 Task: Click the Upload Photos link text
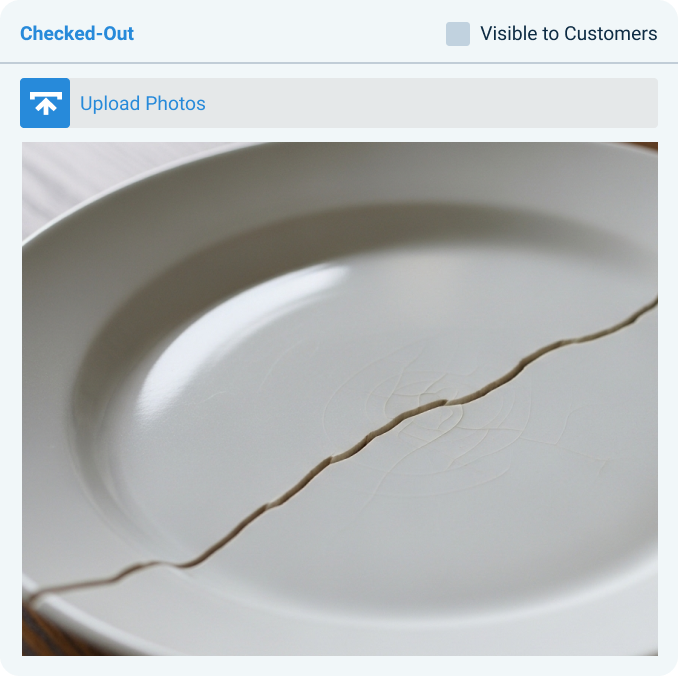(143, 103)
